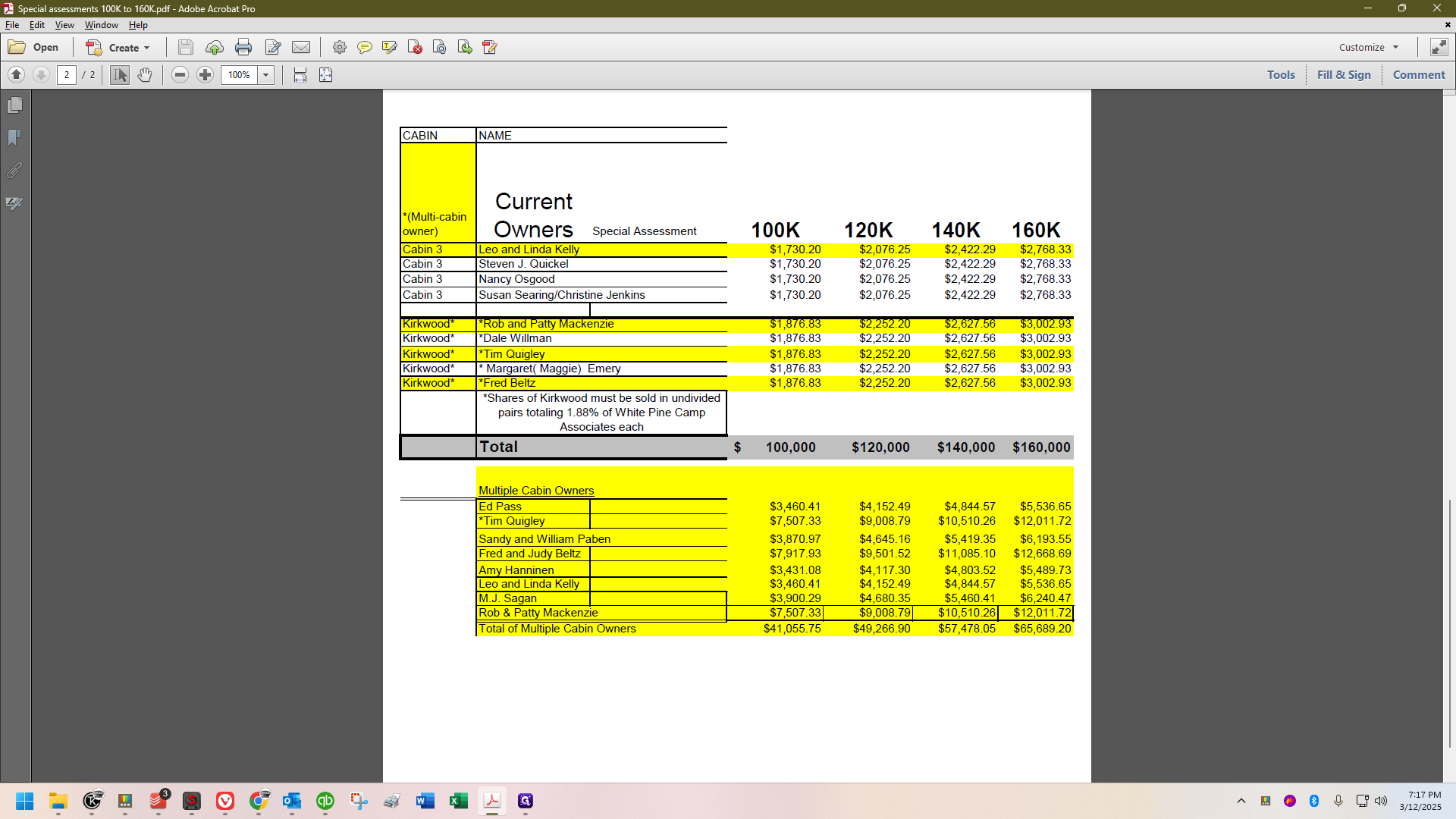Open the Page Thumbnails side panel
This screenshot has width=1456, height=819.
(x=14, y=105)
